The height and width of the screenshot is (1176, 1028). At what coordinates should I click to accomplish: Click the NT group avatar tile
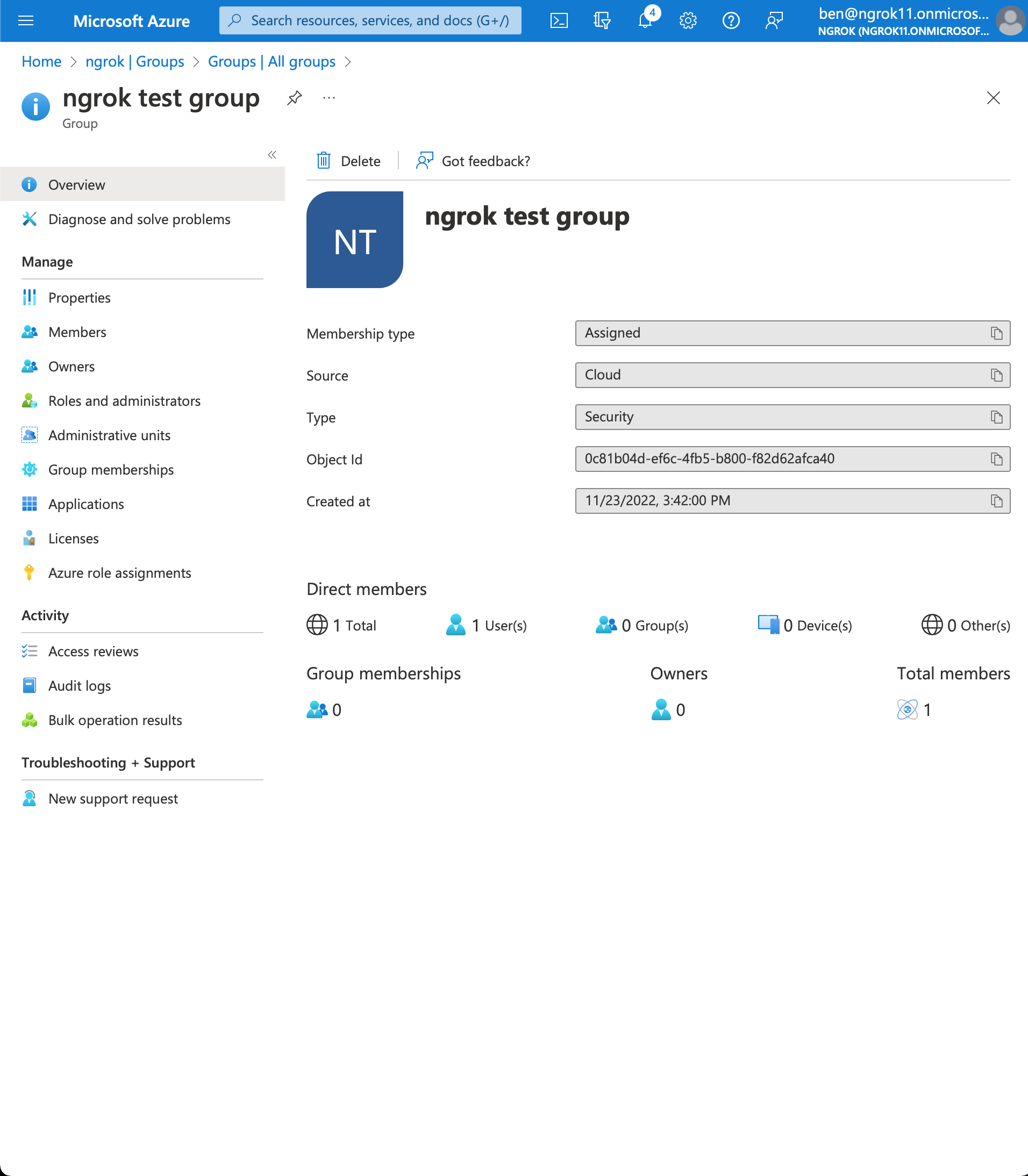pyautogui.click(x=354, y=240)
